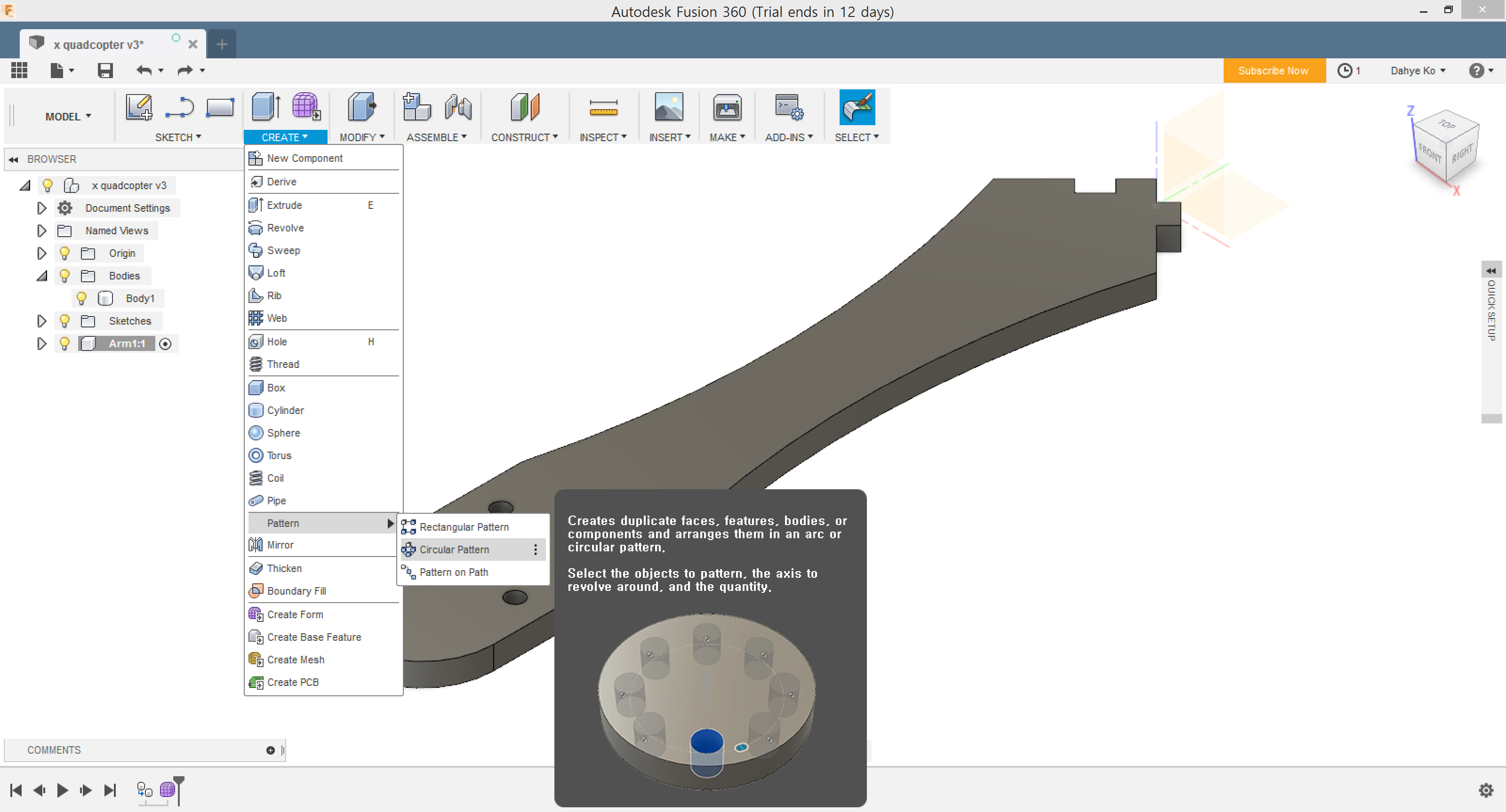Click the form feature in the timeline
1506x812 pixels.
167,790
